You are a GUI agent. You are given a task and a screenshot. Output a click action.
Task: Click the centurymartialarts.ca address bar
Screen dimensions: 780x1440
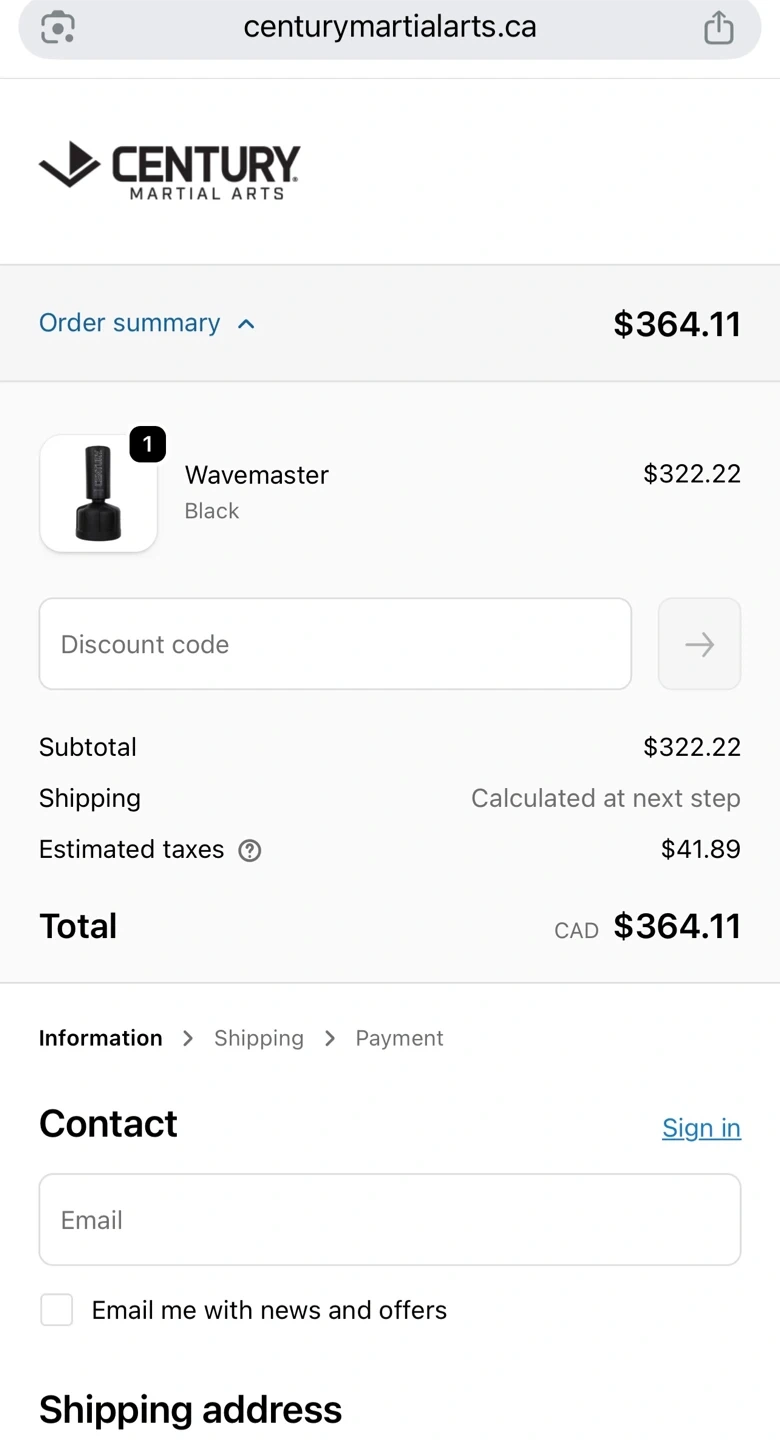coord(390,27)
